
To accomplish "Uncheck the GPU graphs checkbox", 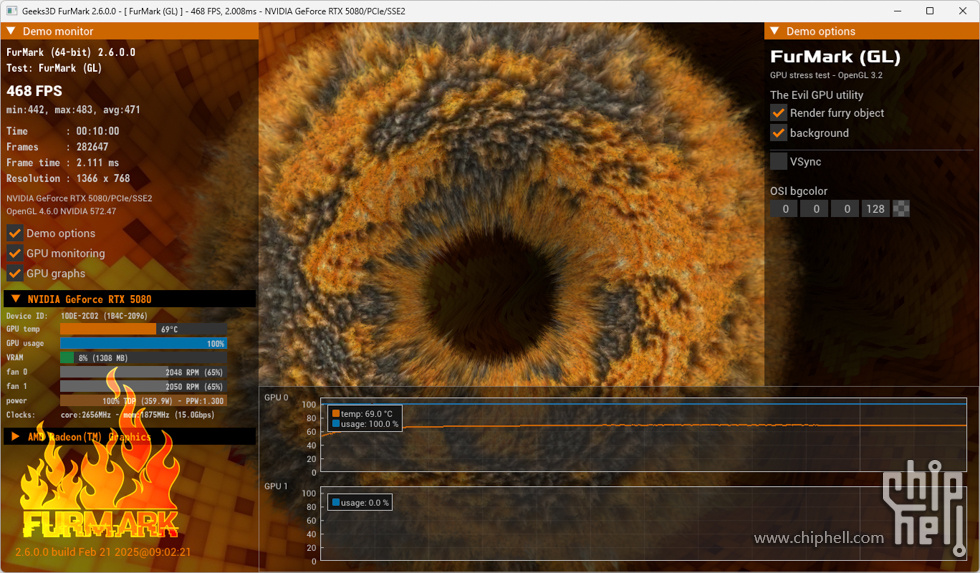I will click(15, 273).
